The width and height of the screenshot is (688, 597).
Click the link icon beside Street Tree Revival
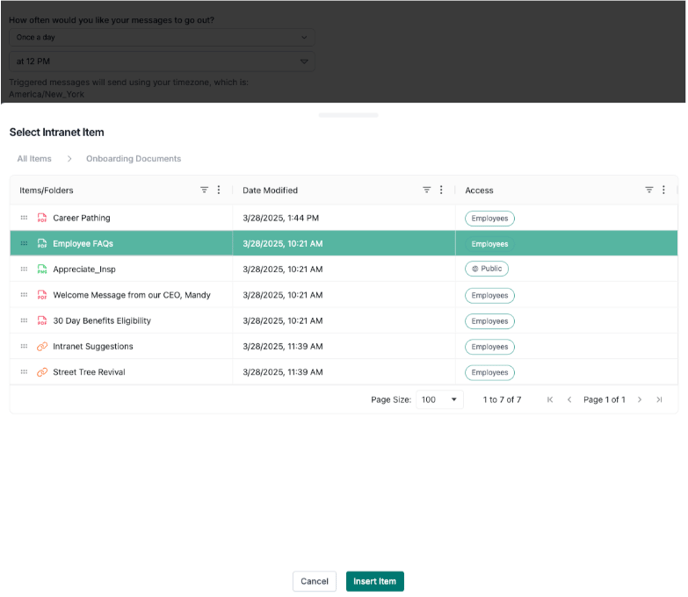(x=42, y=372)
